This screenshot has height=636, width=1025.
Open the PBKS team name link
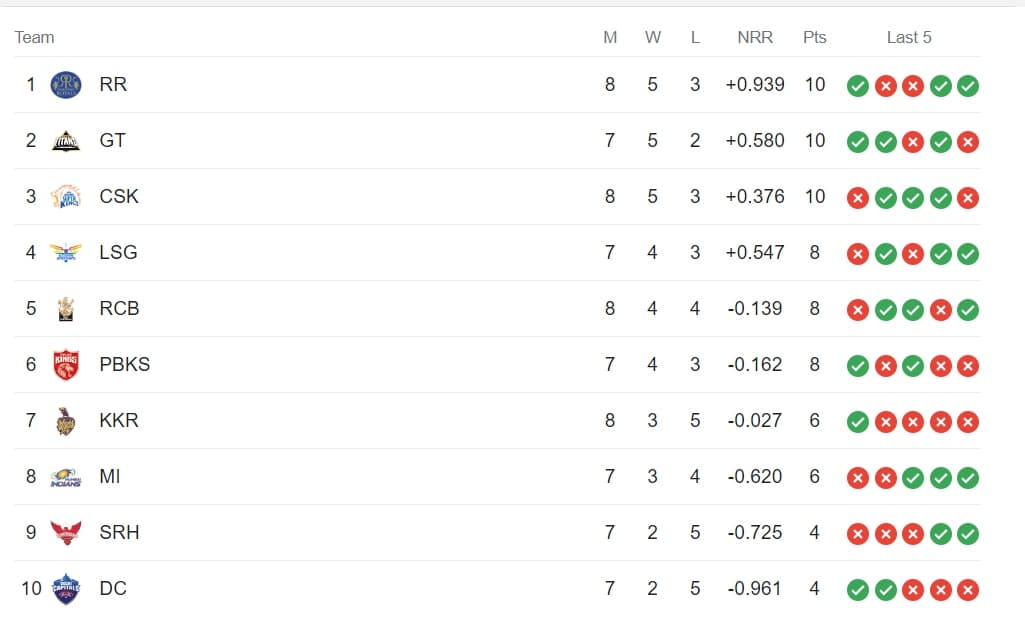point(125,365)
